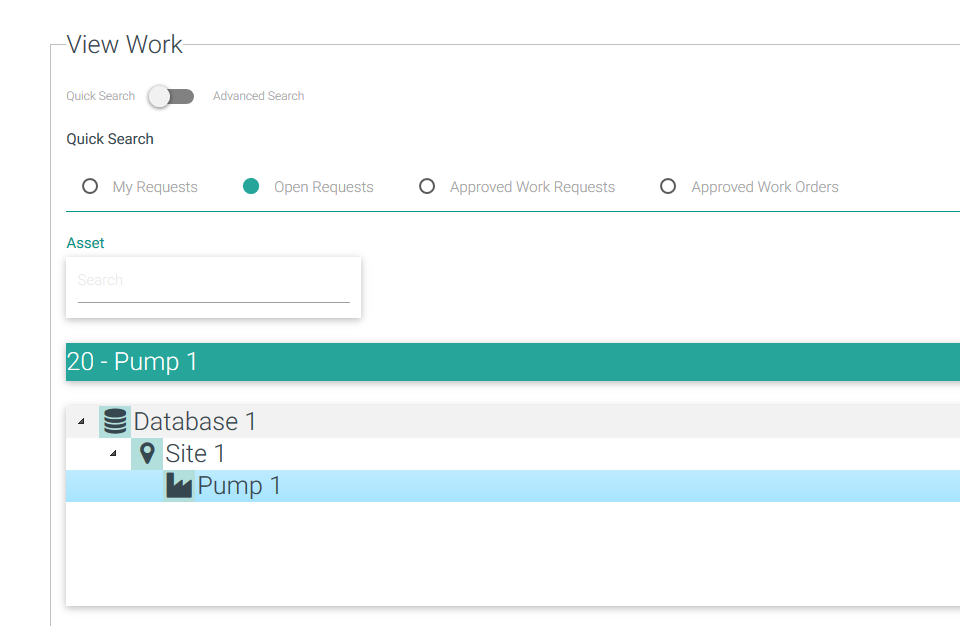The height and width of the screenshot is (626, 960).
Task: Select the Pump 1 tree row label
Action: [x=239, y=486]
